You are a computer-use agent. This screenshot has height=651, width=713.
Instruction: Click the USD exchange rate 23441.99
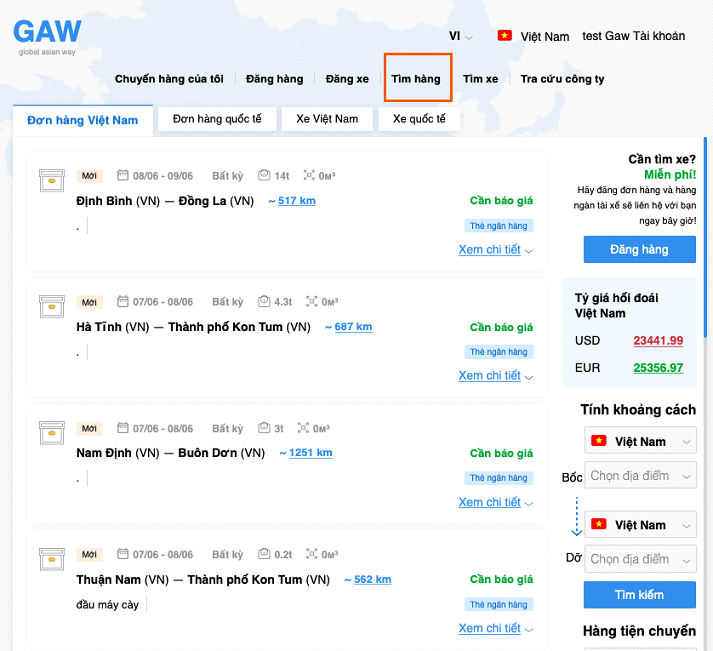(657, 341)
